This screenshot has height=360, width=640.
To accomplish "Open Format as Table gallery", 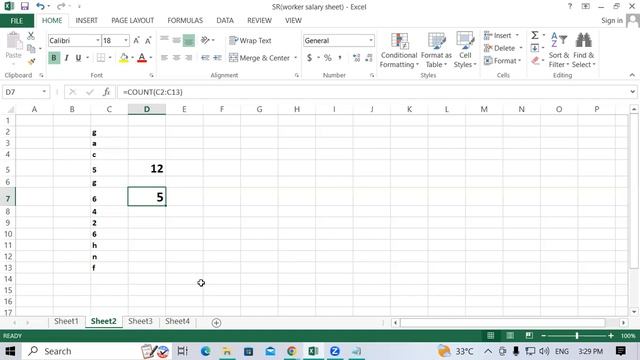I will tap(436, 50).
